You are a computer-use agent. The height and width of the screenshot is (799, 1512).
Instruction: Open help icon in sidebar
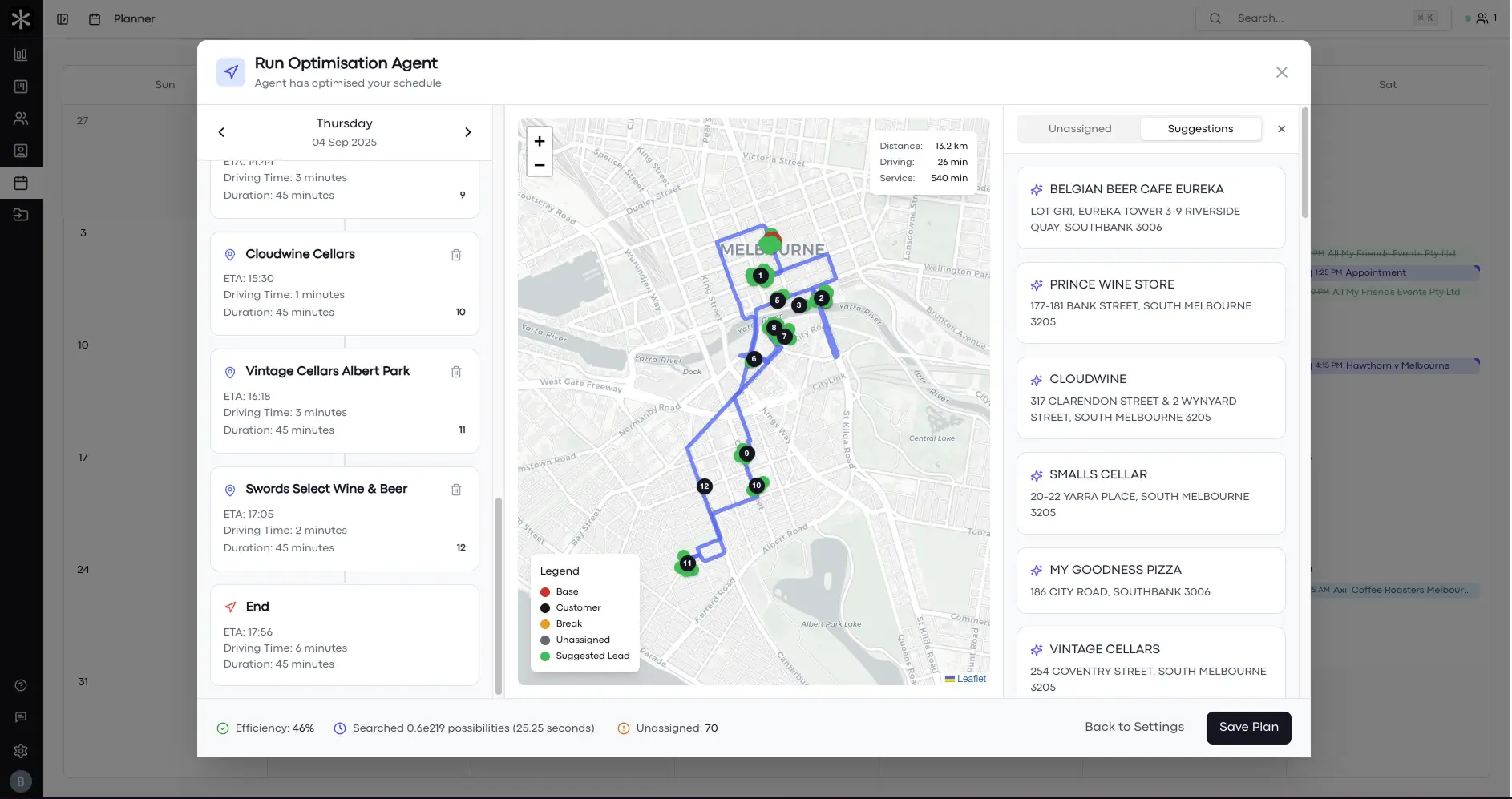(x=21, y=685)
